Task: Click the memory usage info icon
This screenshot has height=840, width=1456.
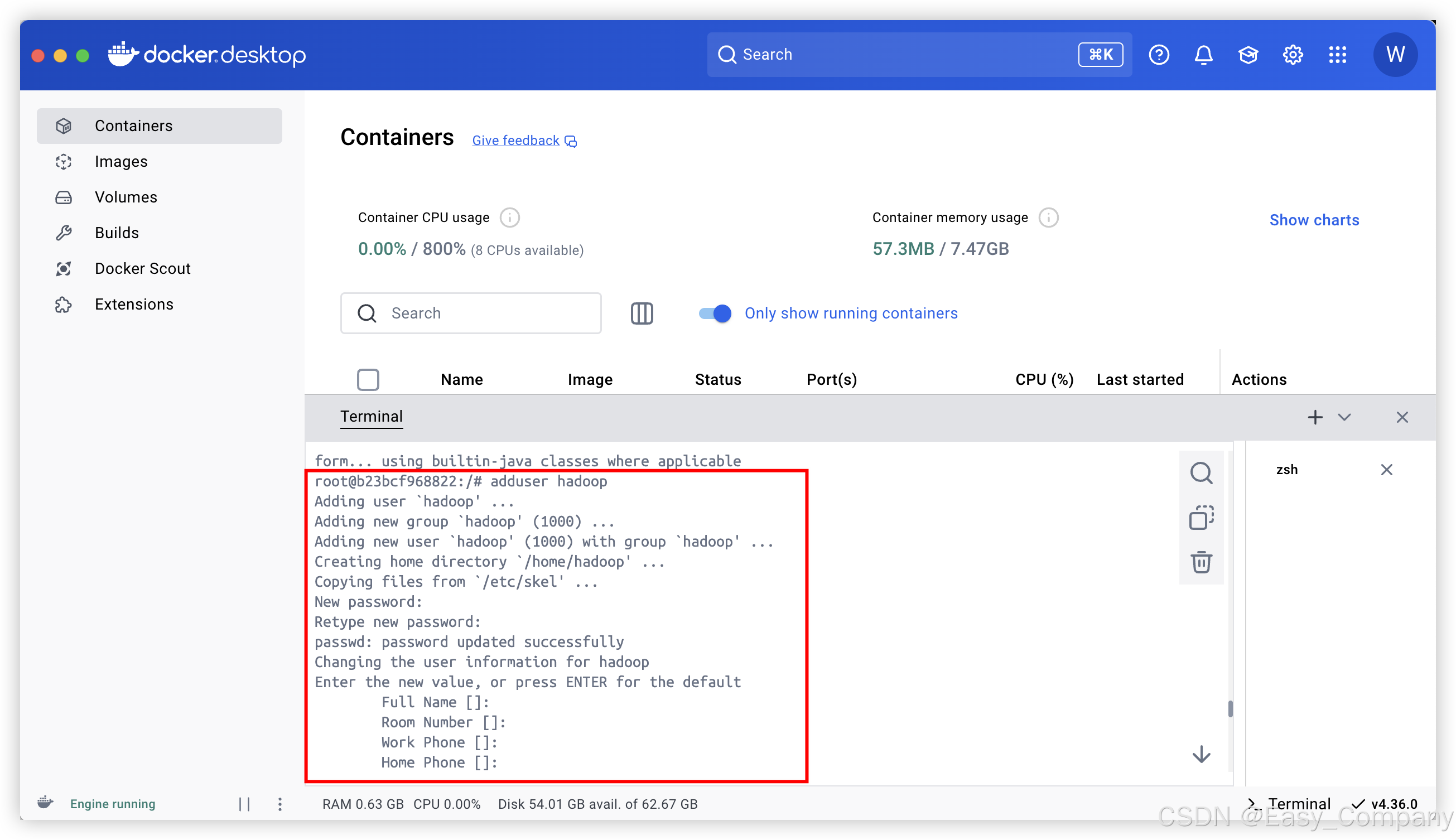Action: click(1048, 218)
